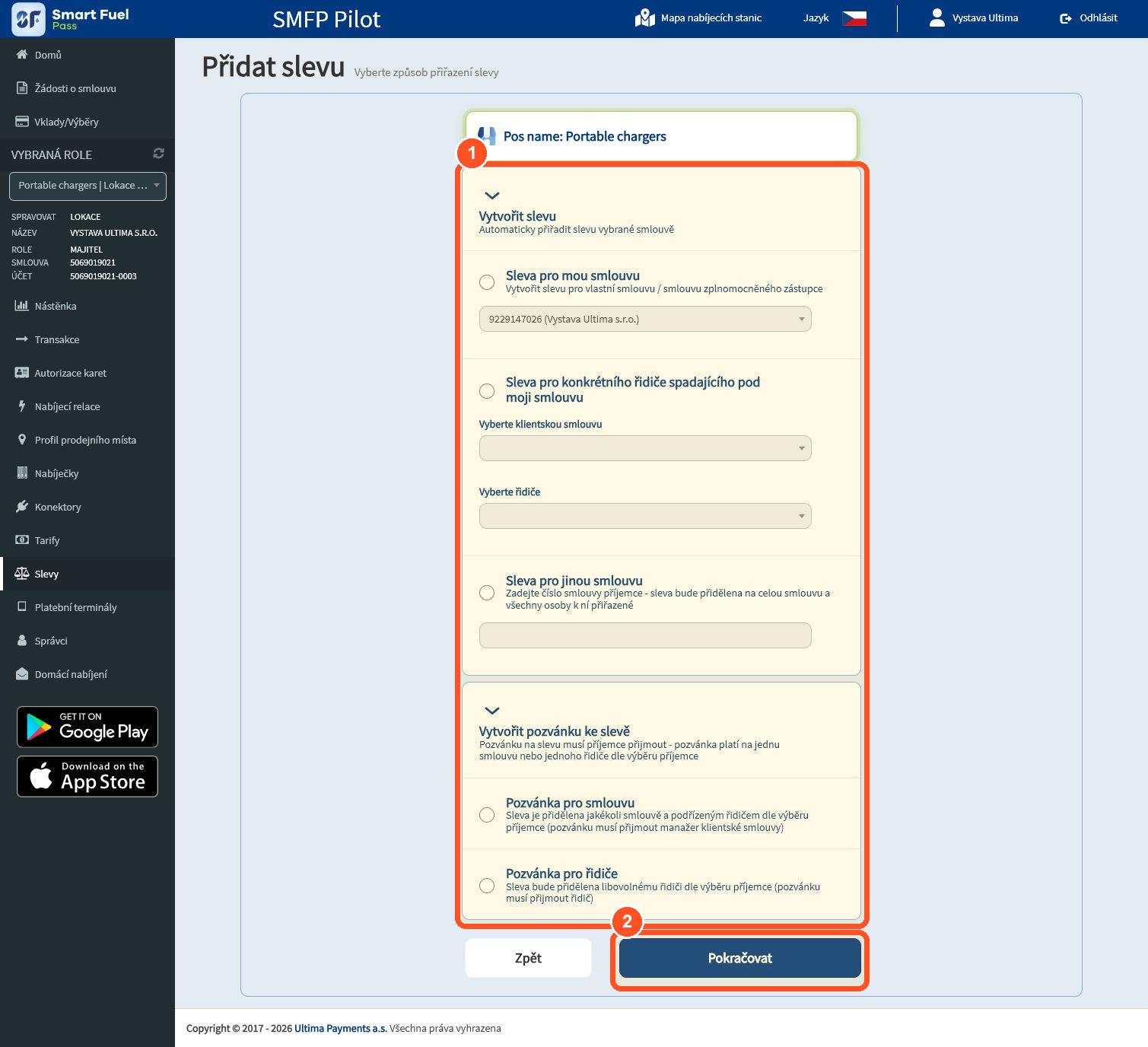Click the Pos name store icon
This screenshot has height=1047, width=1148.
[x=488, y=136]
